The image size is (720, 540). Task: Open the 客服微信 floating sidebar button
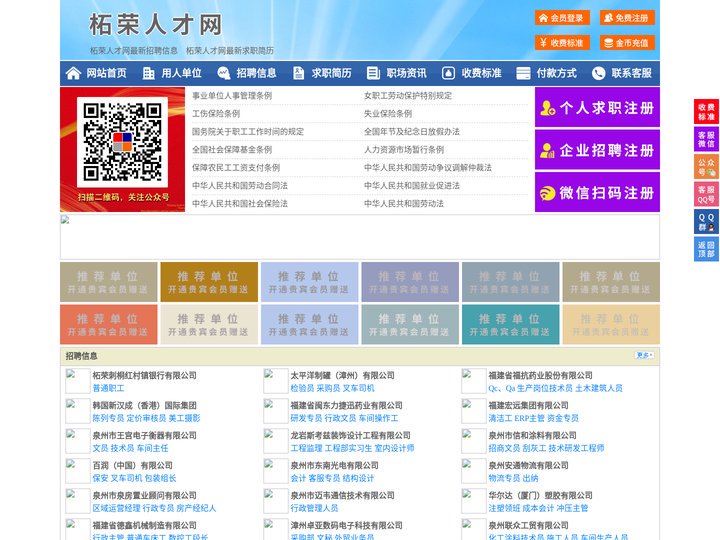(x=706, y=139)
